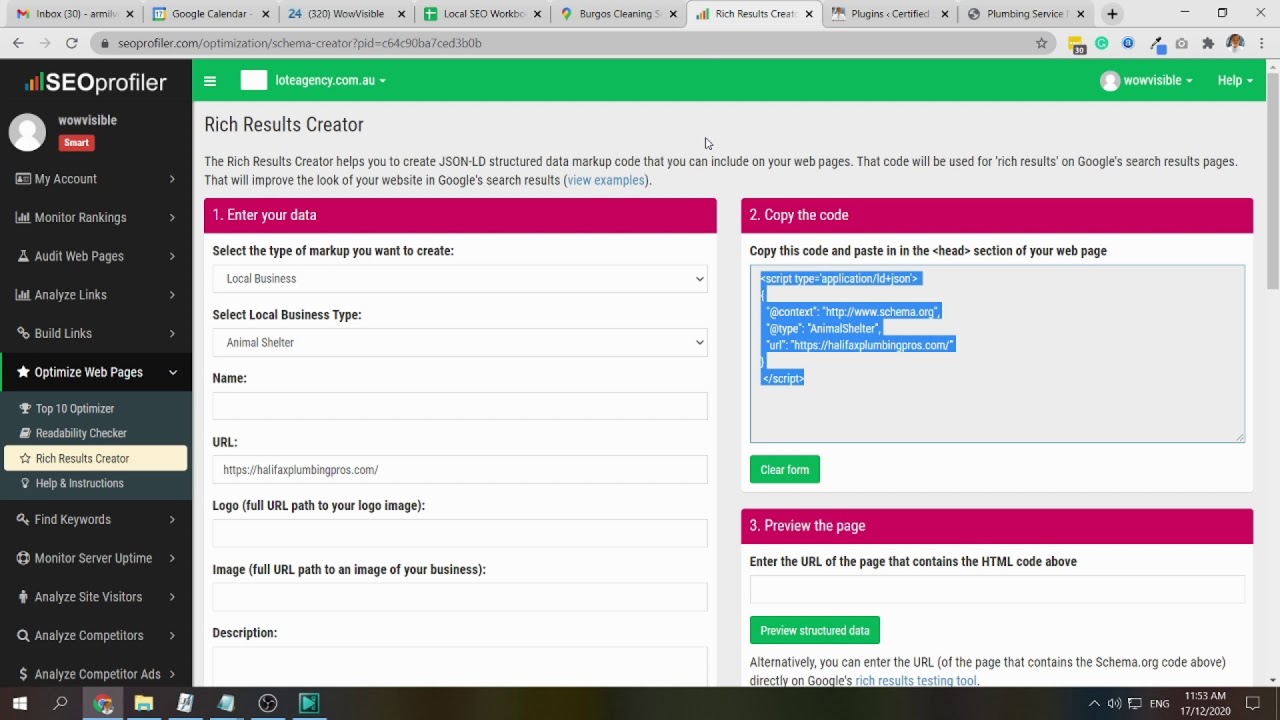This screenshot has width=1280, height=720.
Task: Open the taskbar volume icon
Action: (1114, 703)
